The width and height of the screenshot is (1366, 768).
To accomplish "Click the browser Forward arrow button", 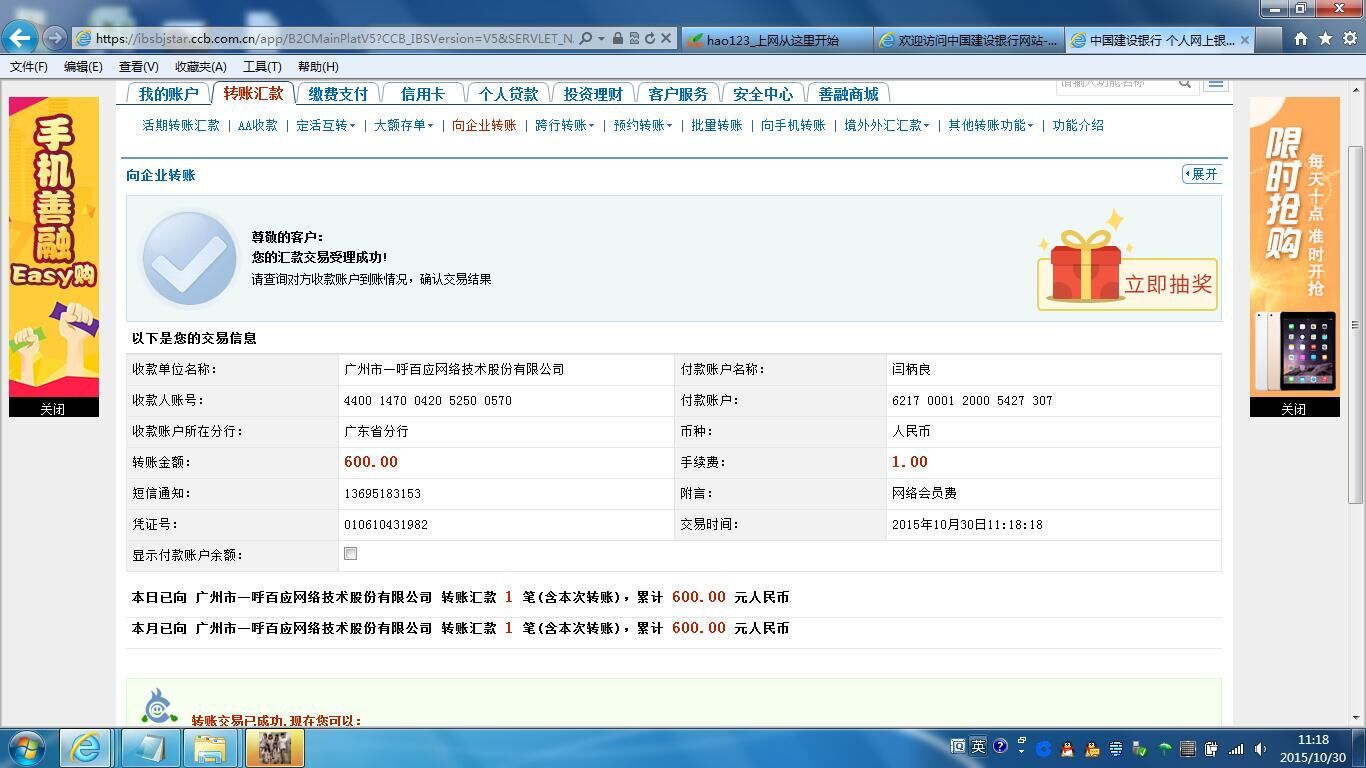I will pyautogui.click(x=55, y=38).
